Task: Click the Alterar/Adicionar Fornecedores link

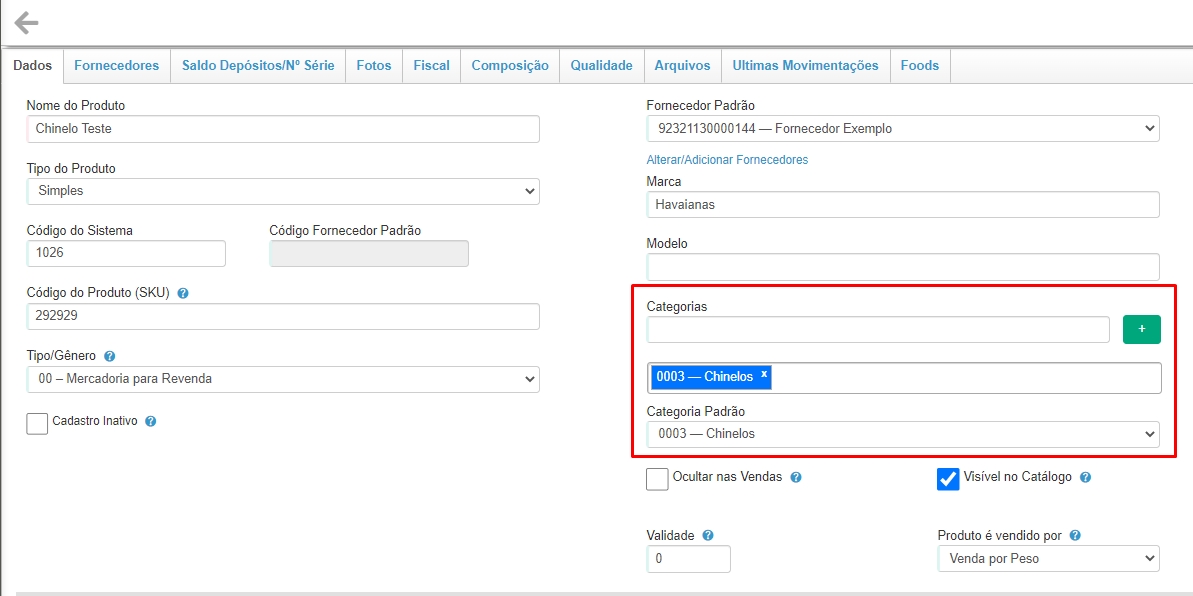Action: (x=727, y=160)
